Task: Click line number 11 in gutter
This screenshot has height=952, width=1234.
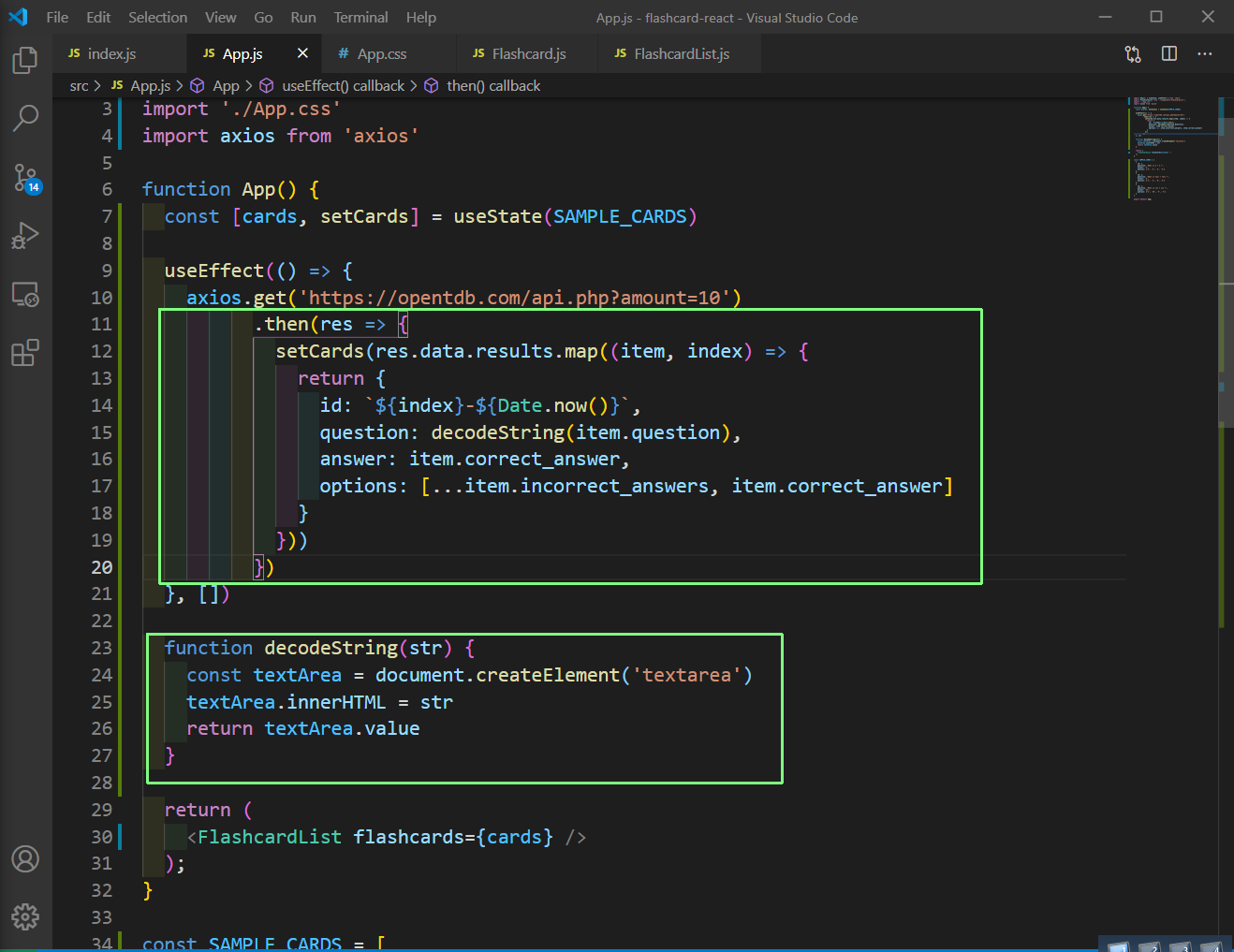Action: 102,324
